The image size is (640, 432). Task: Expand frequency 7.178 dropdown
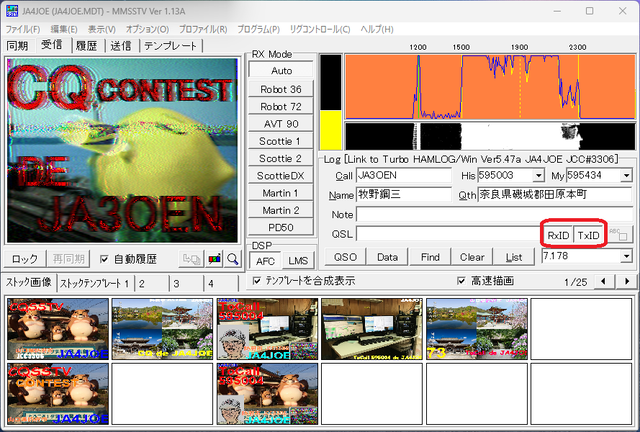pyautogui.click(x=626, y=256)
